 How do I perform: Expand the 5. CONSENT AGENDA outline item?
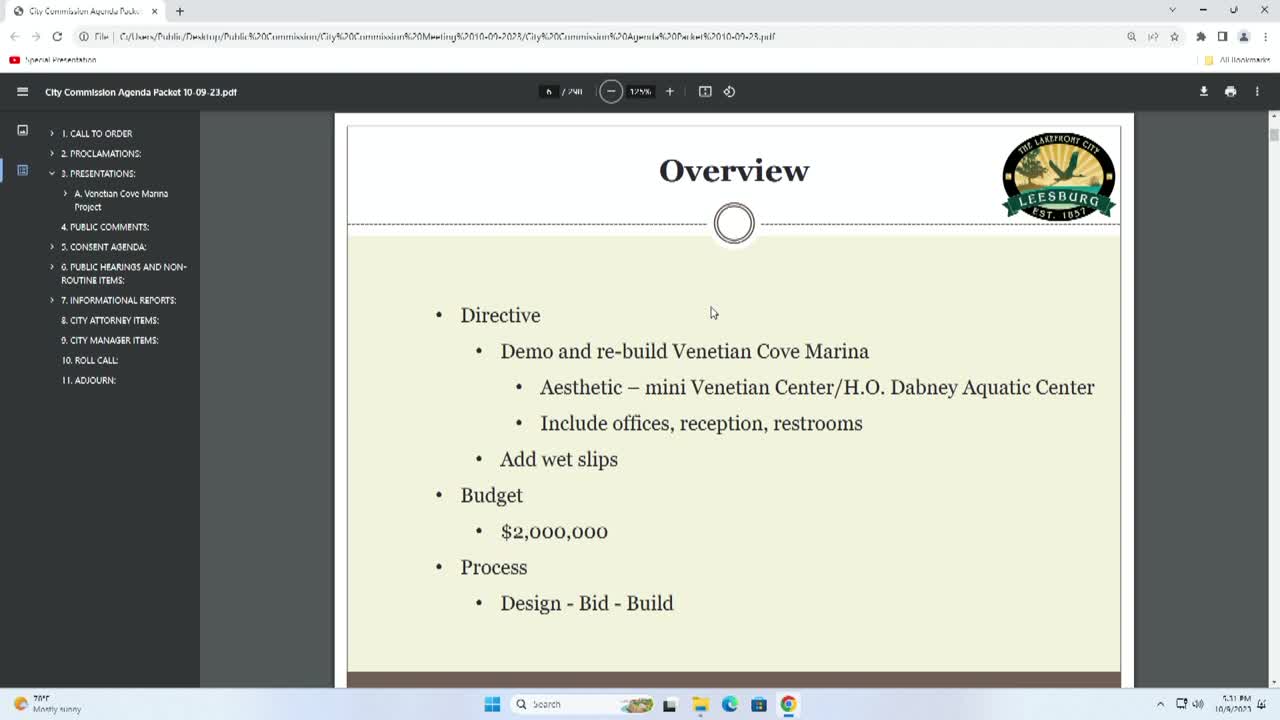click(x=52, y=247)
